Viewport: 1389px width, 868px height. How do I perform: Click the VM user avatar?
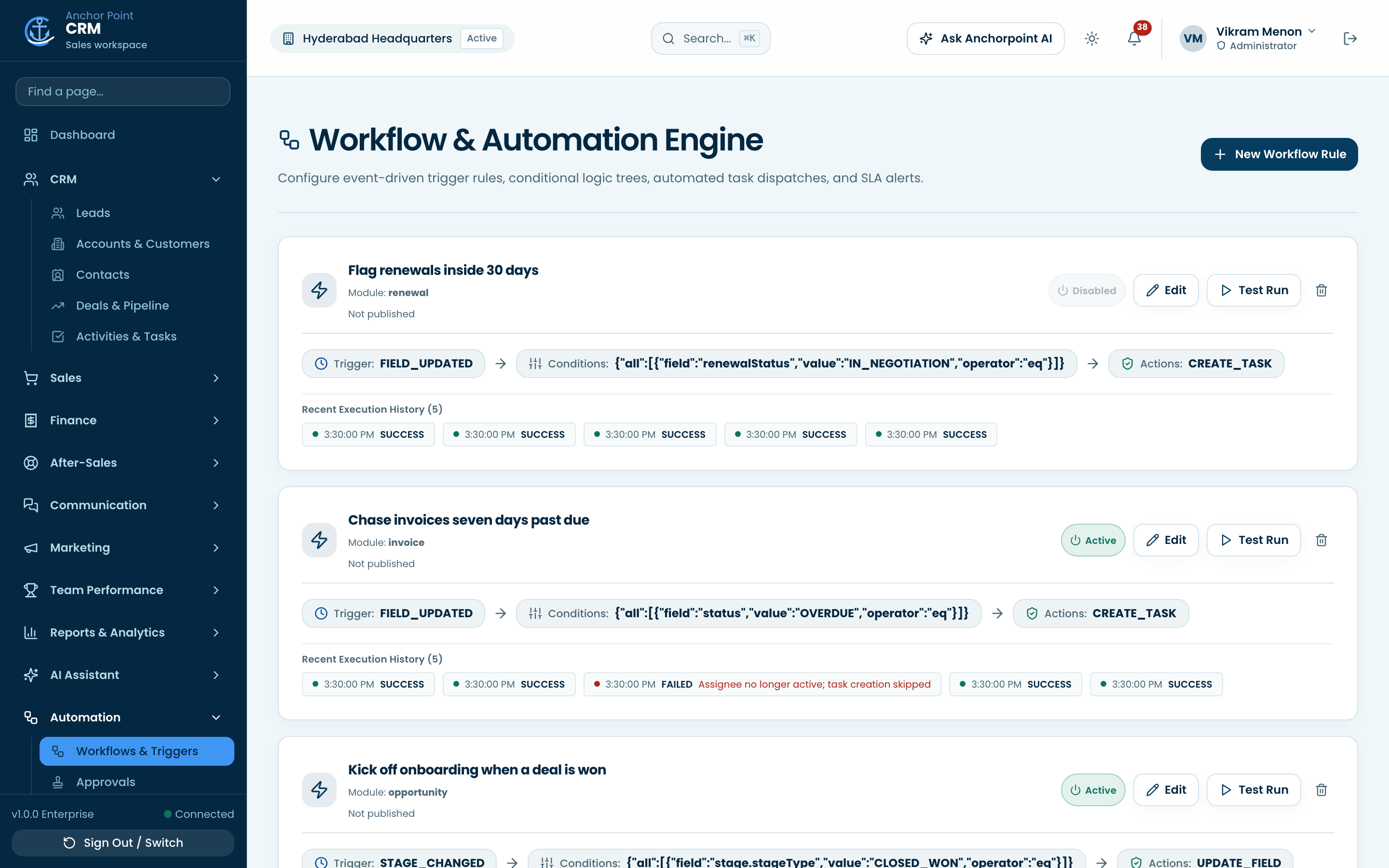tap(1193, 39)
